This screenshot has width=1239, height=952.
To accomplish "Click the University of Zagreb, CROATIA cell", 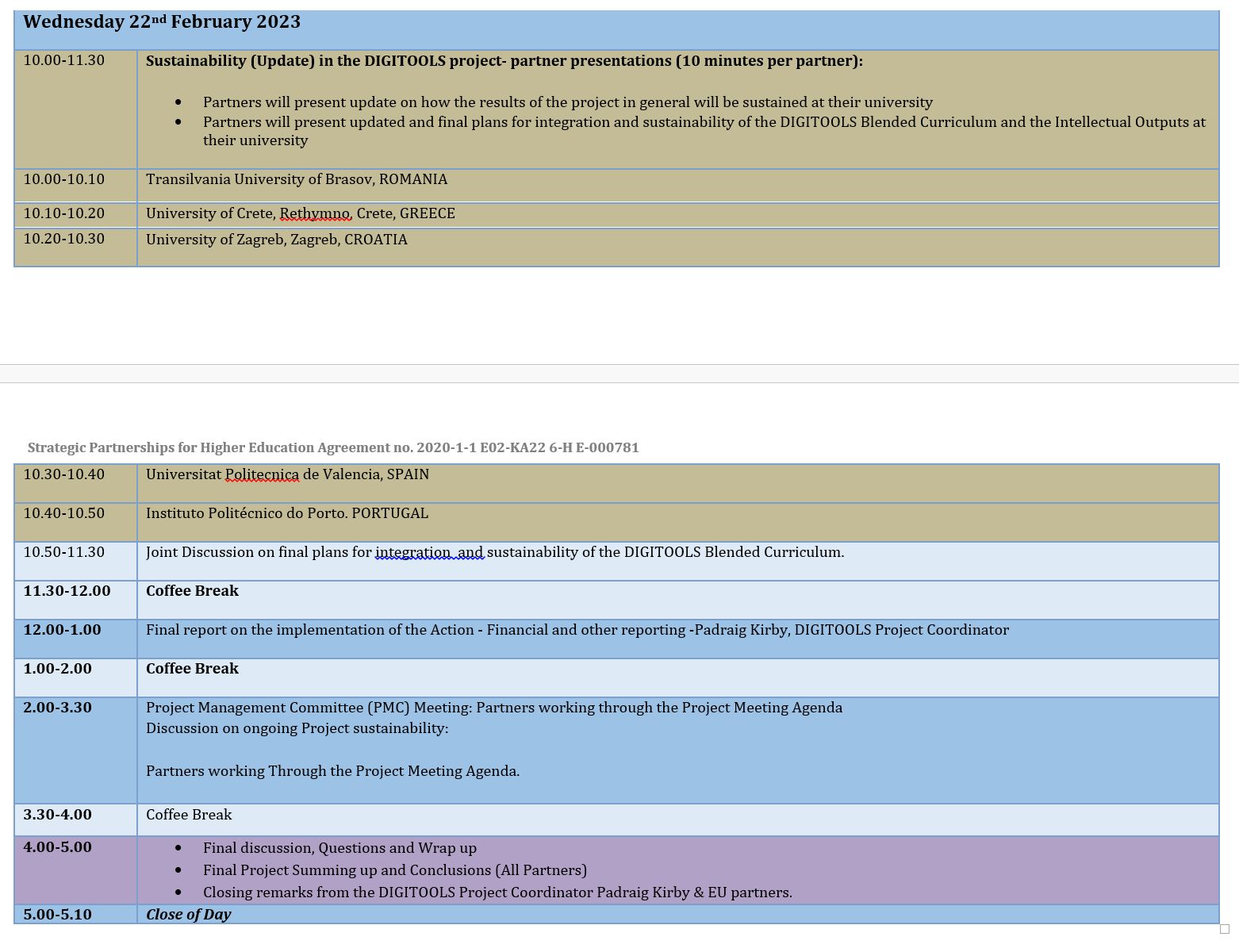I will click(x=276, y=240).
